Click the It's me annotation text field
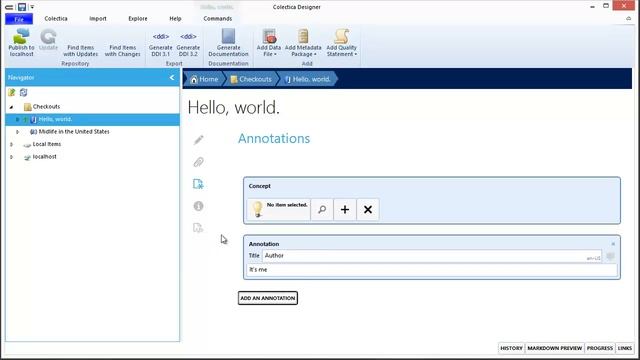 [432, 270]
